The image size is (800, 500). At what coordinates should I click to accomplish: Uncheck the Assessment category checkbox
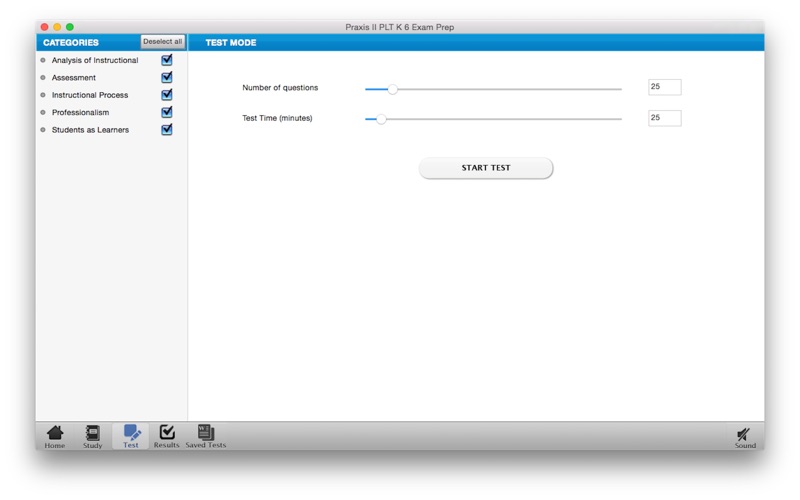coord(167,78)
